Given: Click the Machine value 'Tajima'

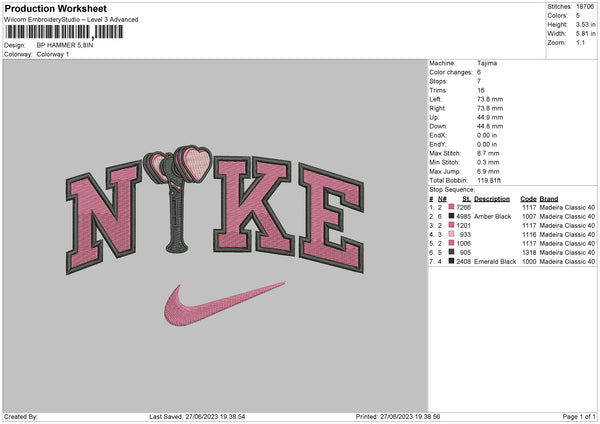Looking at the screenshot, I should [x=487, y=63].
